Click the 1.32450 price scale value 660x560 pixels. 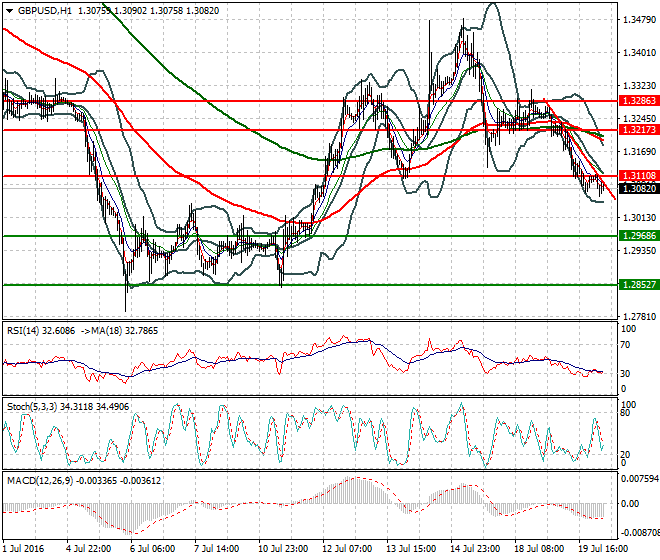[x=639, y=119]
